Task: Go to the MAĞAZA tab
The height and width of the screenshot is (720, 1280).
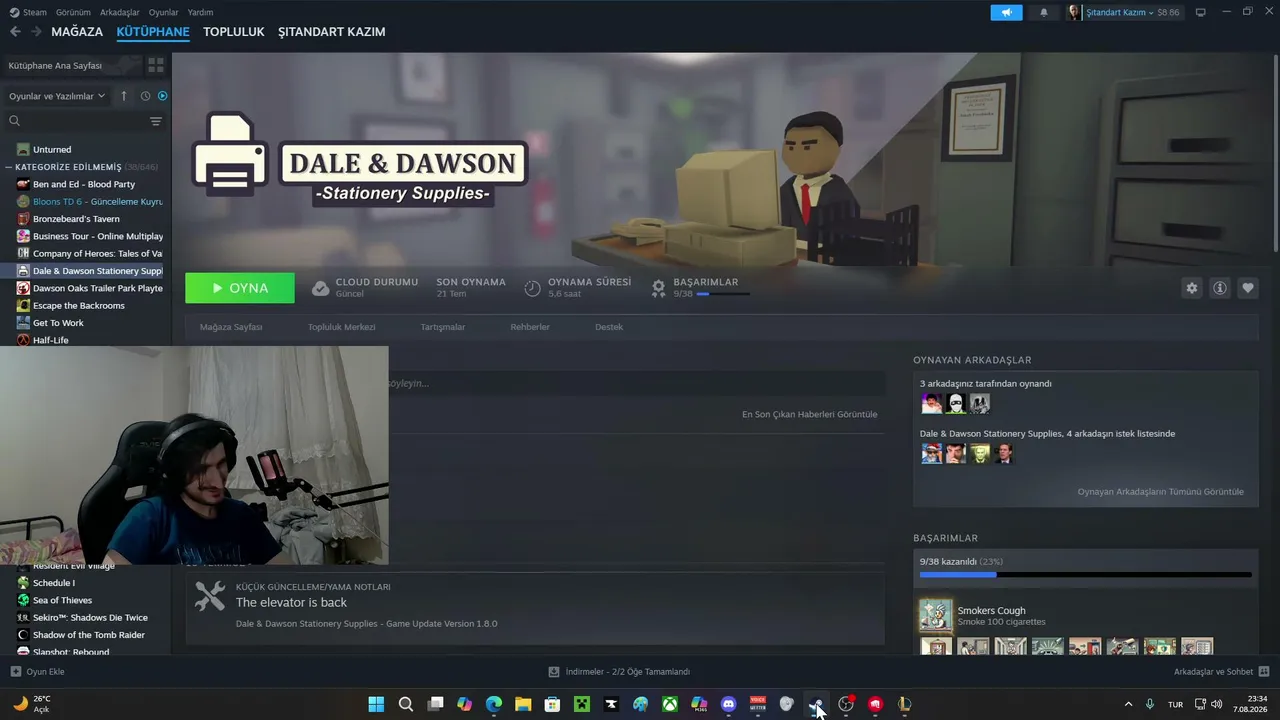Action: tap(77, 32)
